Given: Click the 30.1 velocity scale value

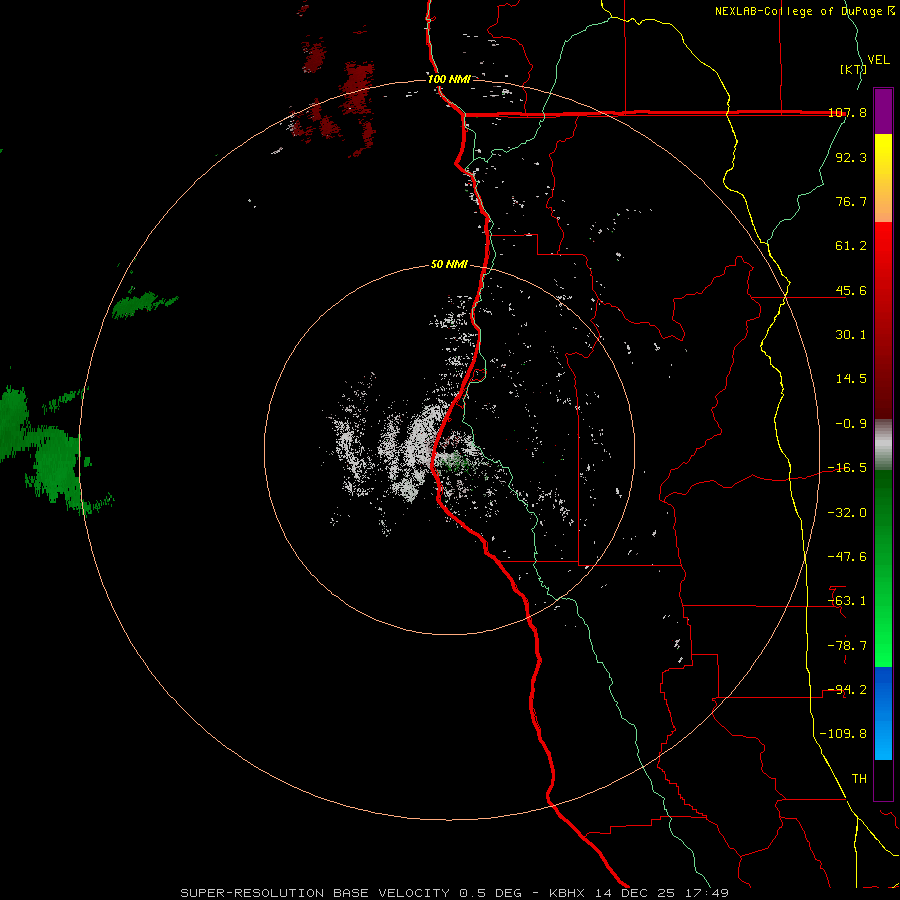Looking at the screenshot, I should [x=851, y=335].
